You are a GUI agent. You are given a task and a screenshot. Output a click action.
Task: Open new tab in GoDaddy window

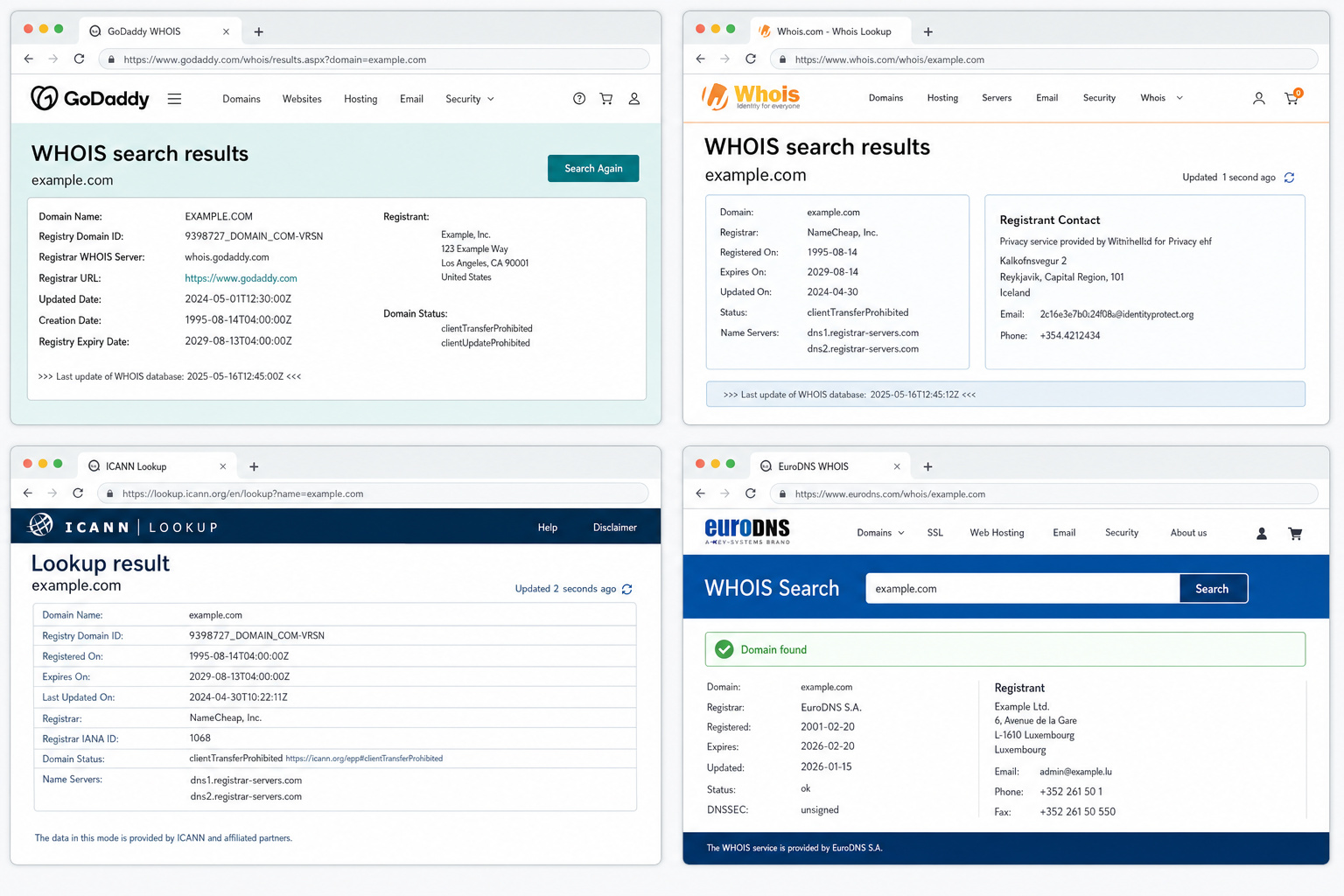[258, 31]
